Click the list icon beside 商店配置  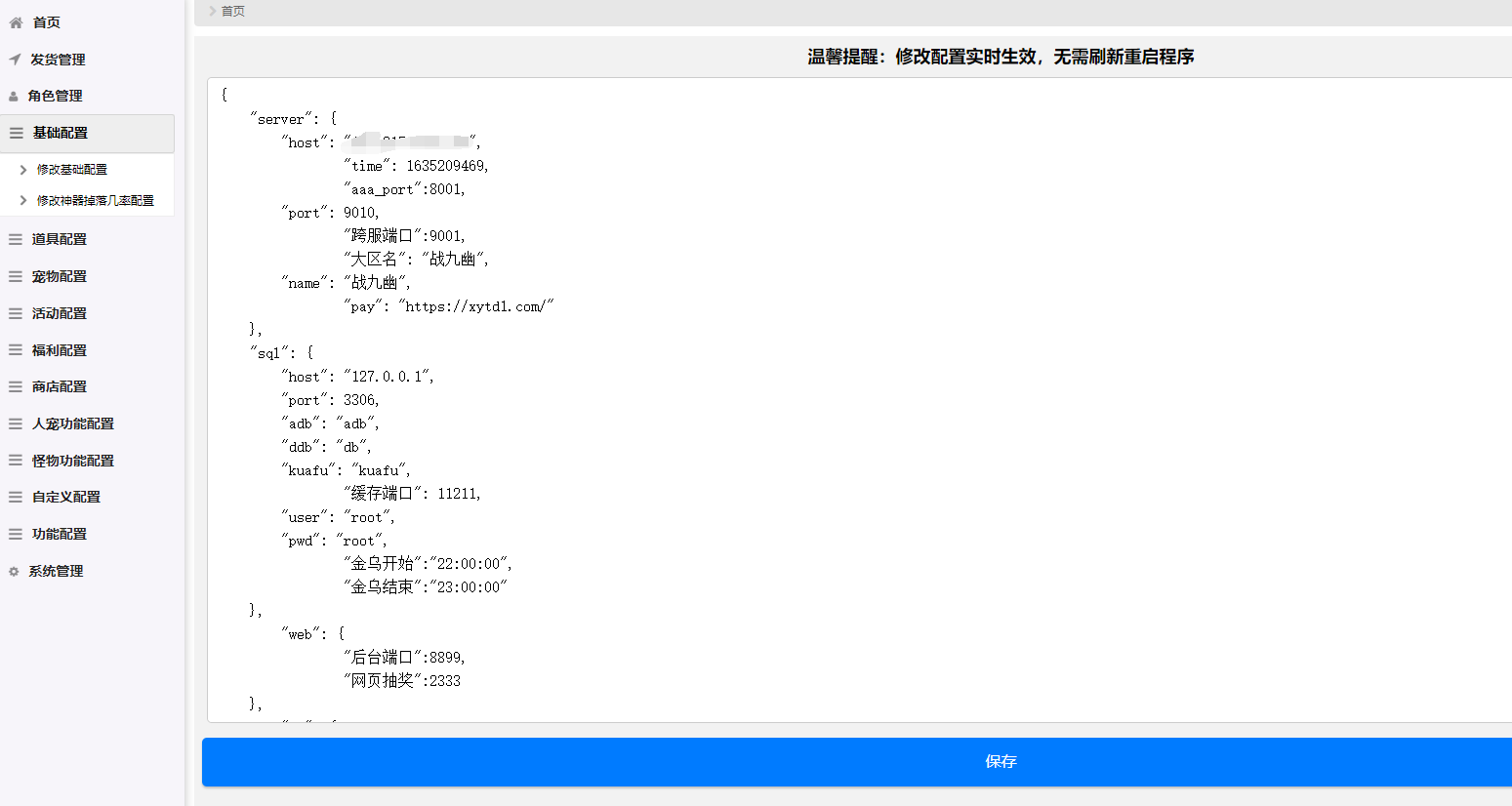pyautogui.click(x=16, y=387)
